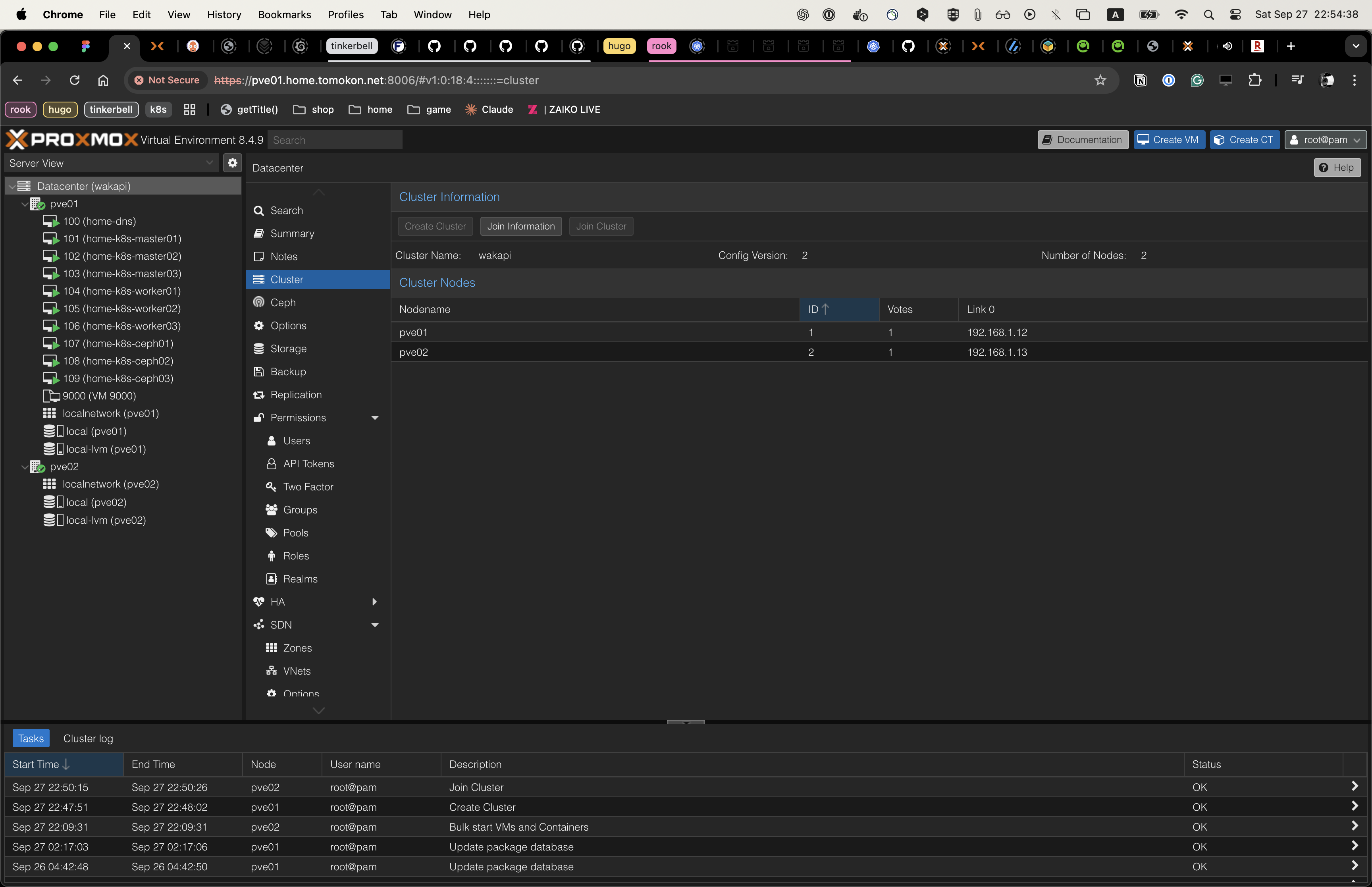Click the Create VM button
The height and width of the screenshot is (887, 1372).
pos(1169,140)
